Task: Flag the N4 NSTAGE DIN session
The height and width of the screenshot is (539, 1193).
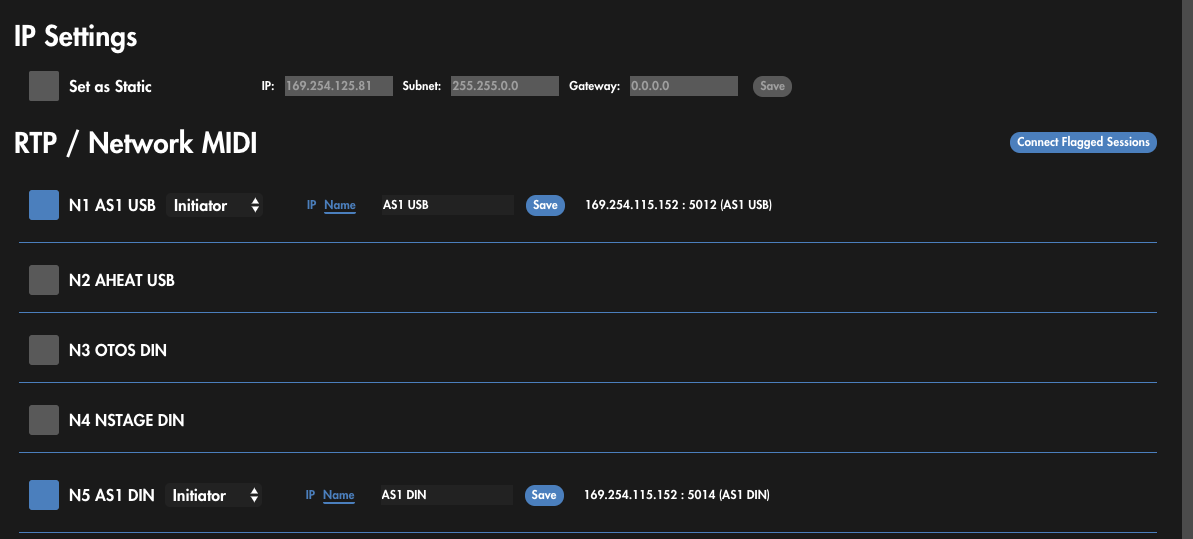Action: (x=44, y=420)
